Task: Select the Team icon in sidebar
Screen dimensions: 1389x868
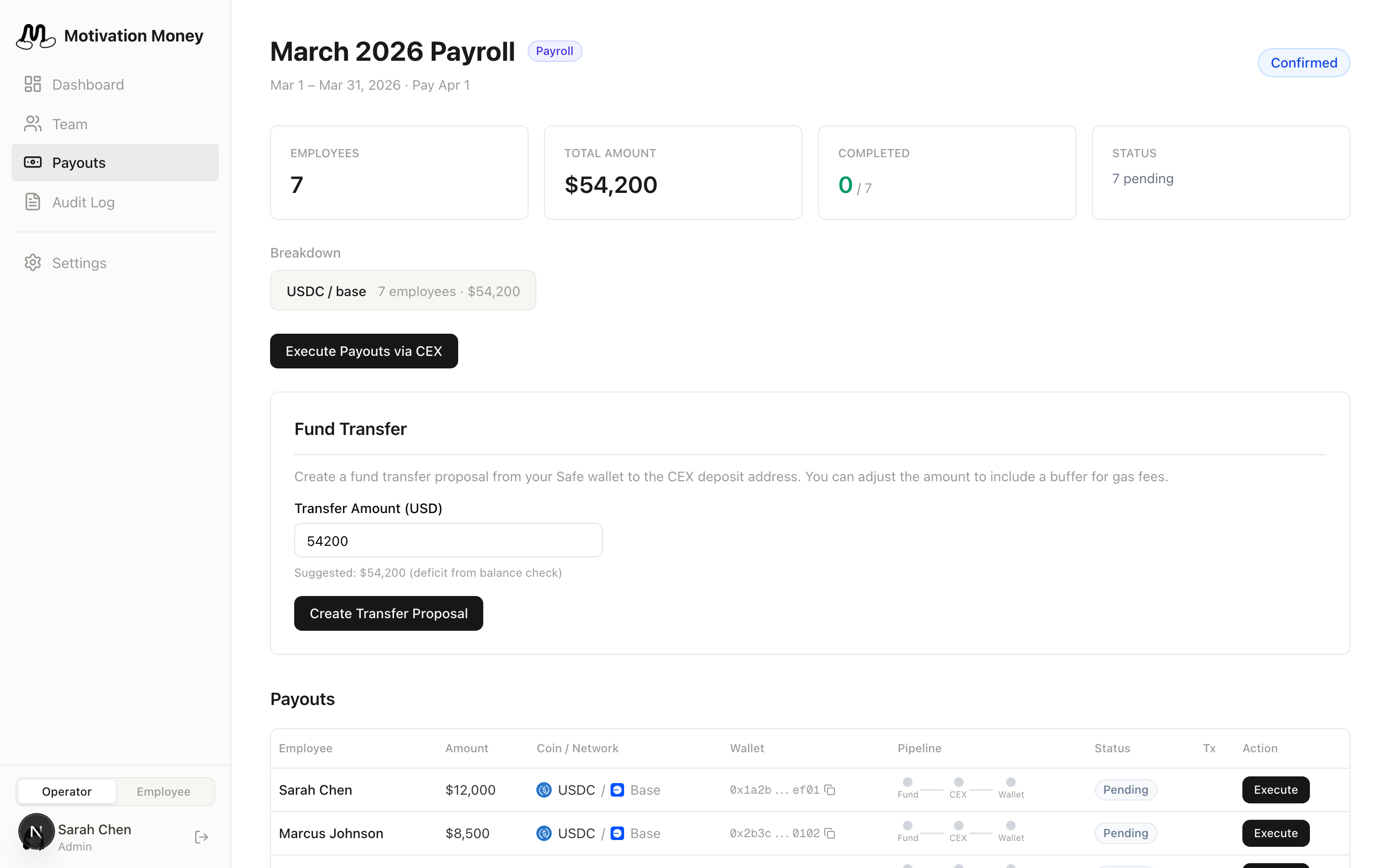Action: (x=32, y=123)
